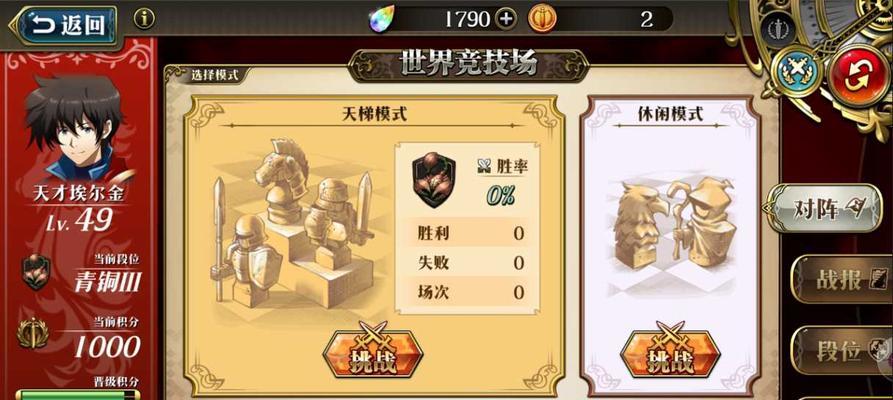Viewport: 893px width, 400px height.
Task: Open the 战报 side tab
Action: (841, 279)
